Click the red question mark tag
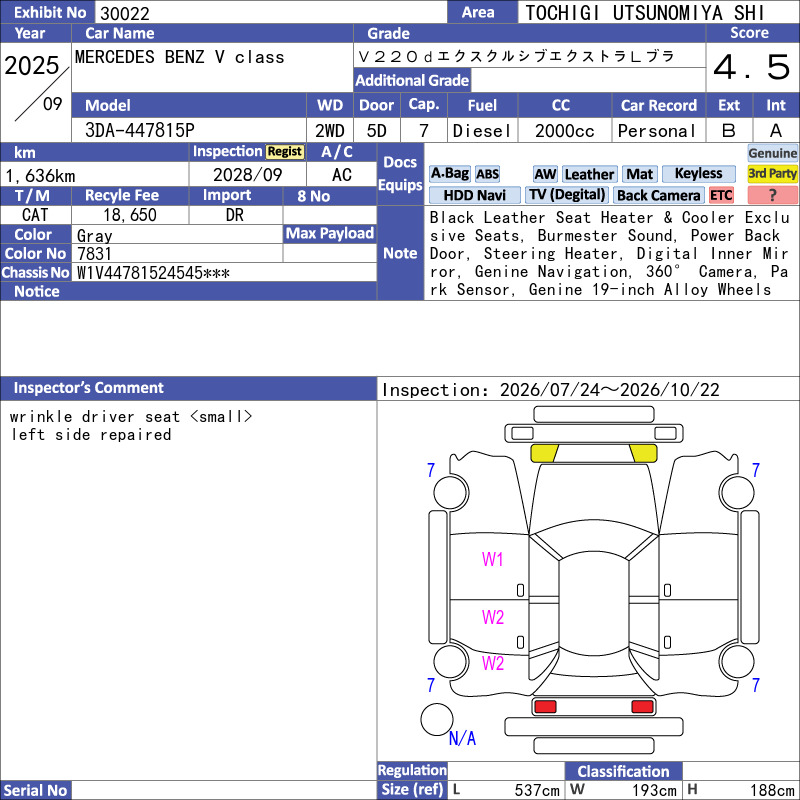Image resolution: width=800 pixels, height=800 pixels. pyautogui.click(x=772, y=195)
